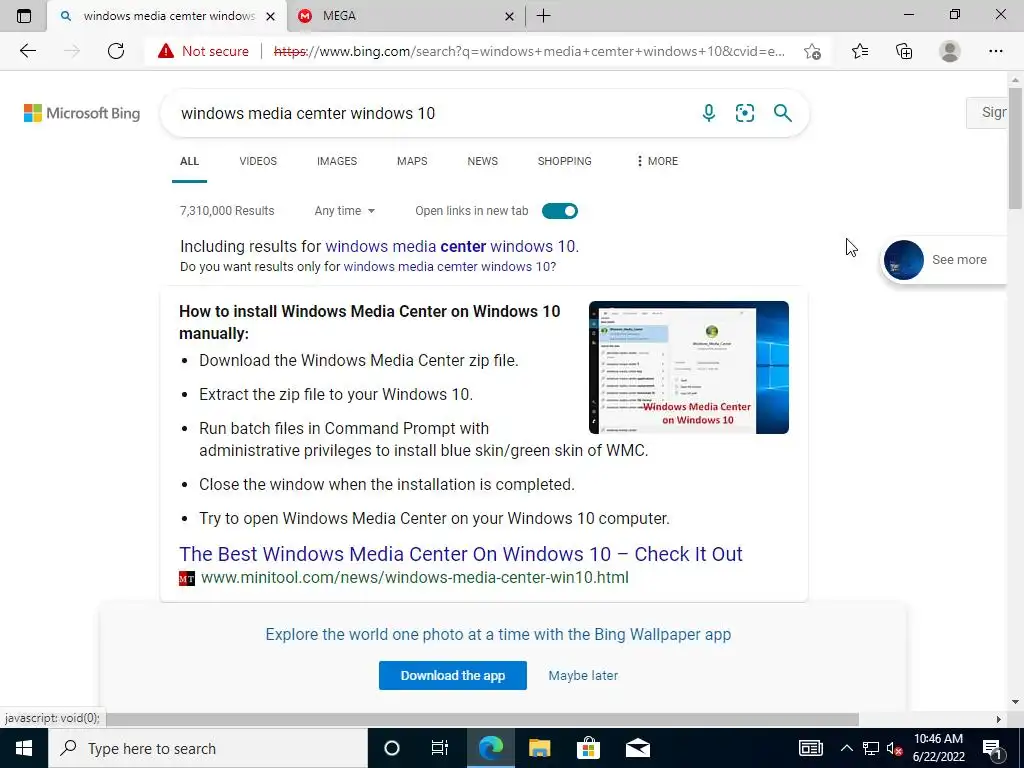
Task: Open The Best Windows Media Center result
Action: tap(461, 554)
